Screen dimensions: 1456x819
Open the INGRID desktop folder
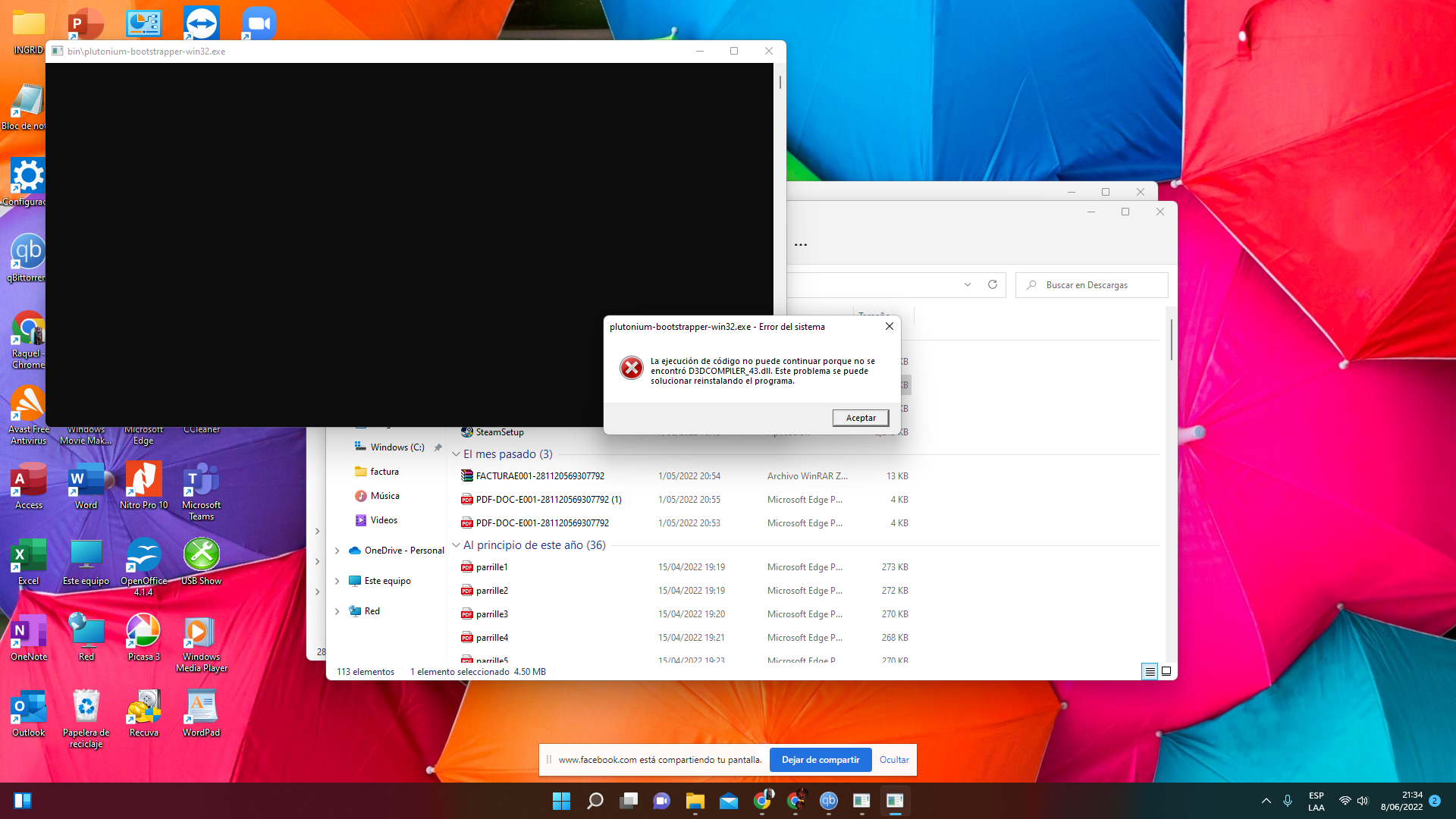[29, 32]
